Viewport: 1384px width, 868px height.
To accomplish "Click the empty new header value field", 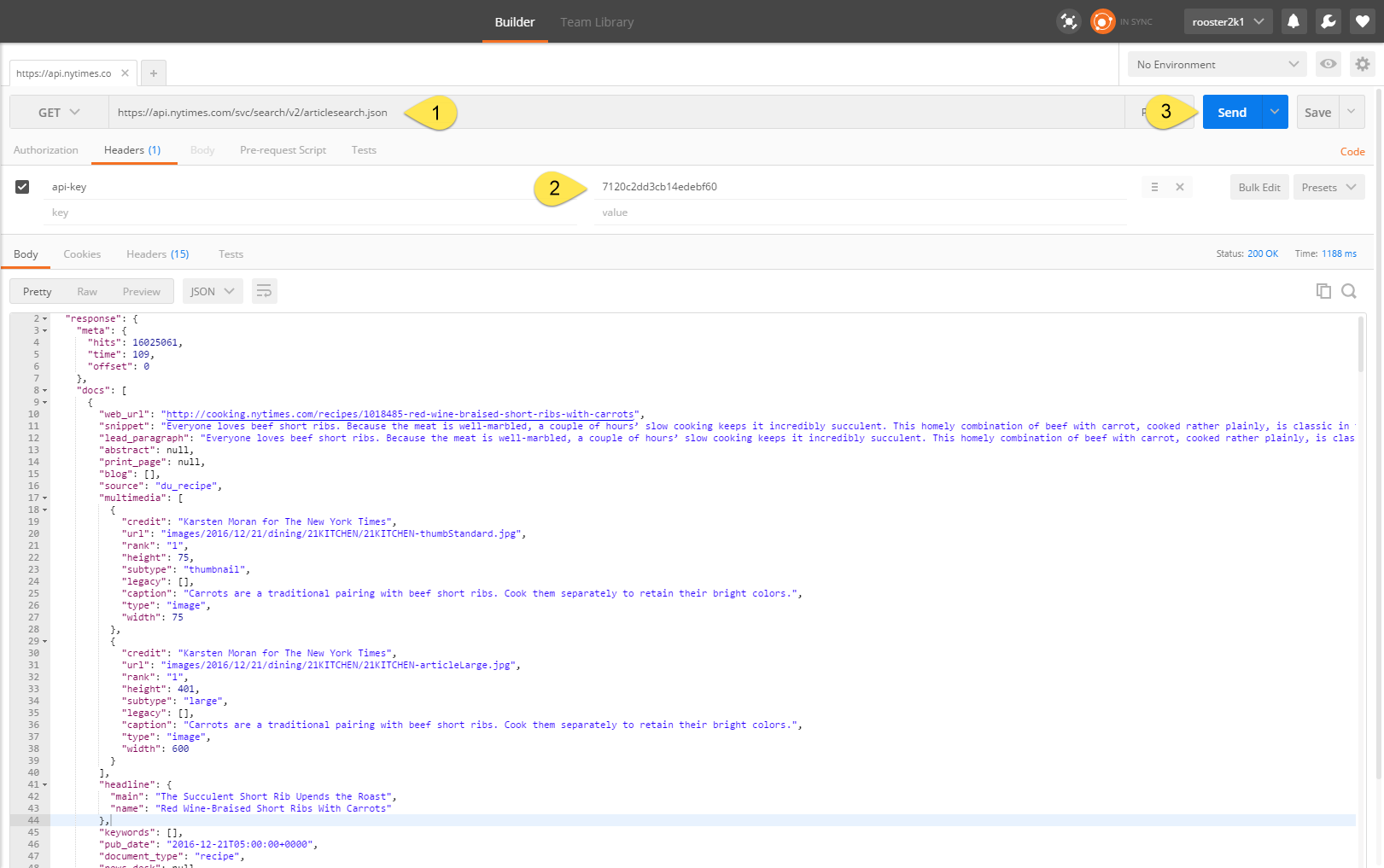I will click(x=860, y=213).
